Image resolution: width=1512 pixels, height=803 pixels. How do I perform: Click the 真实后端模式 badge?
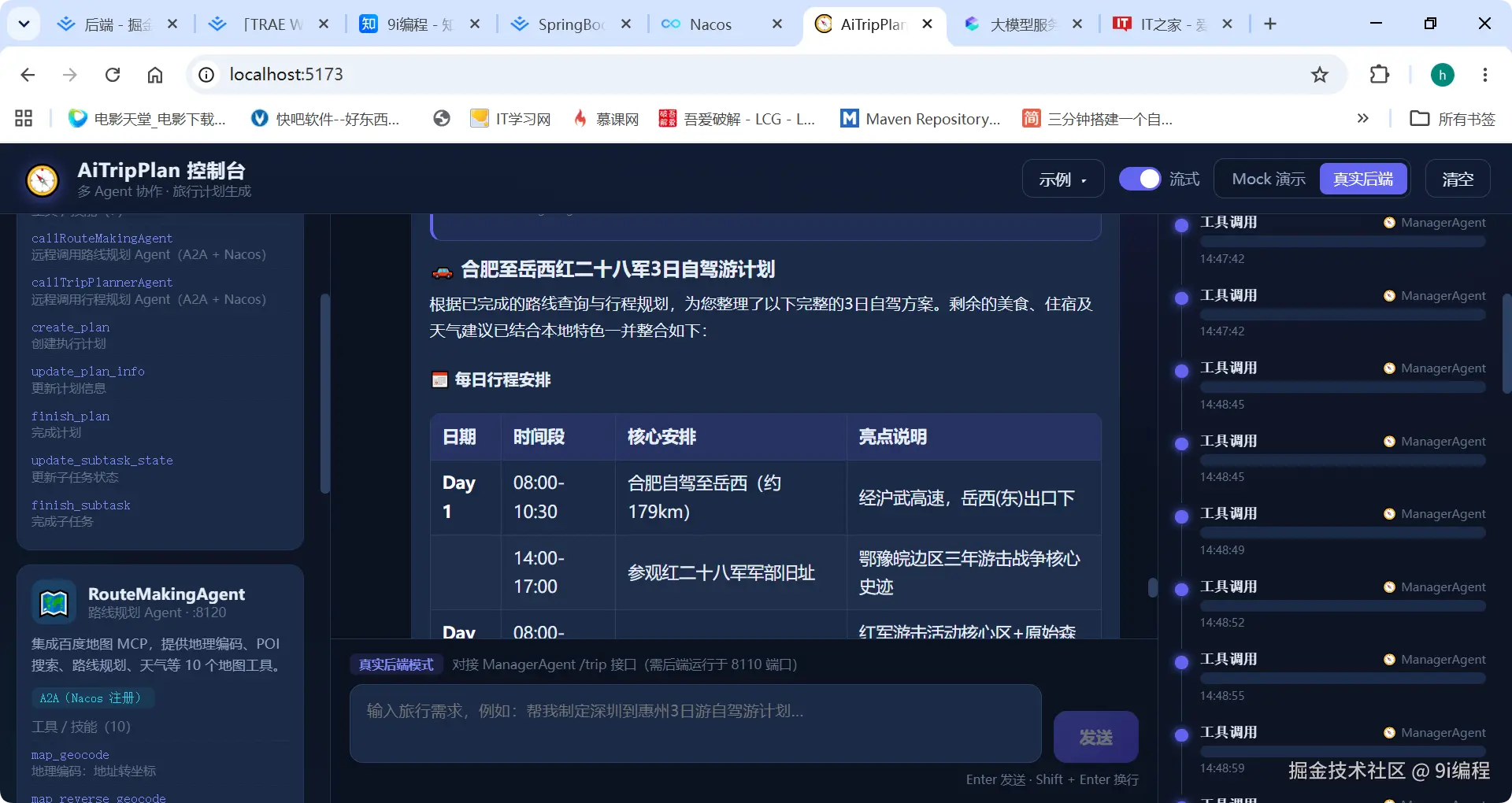(x=396, y=664)
